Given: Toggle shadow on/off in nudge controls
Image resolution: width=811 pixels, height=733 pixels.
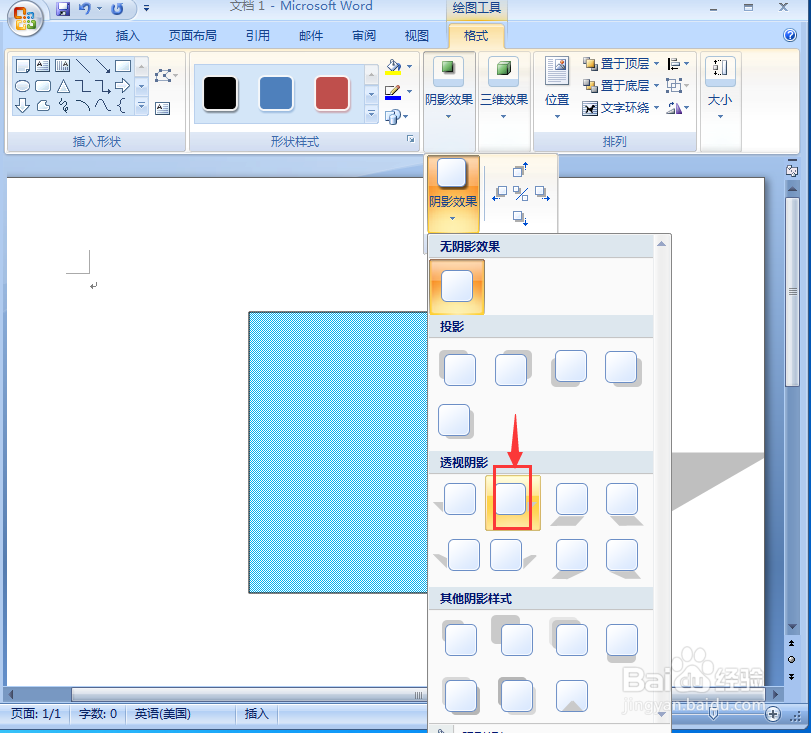Looking at the screenshot, I should 520,193.
